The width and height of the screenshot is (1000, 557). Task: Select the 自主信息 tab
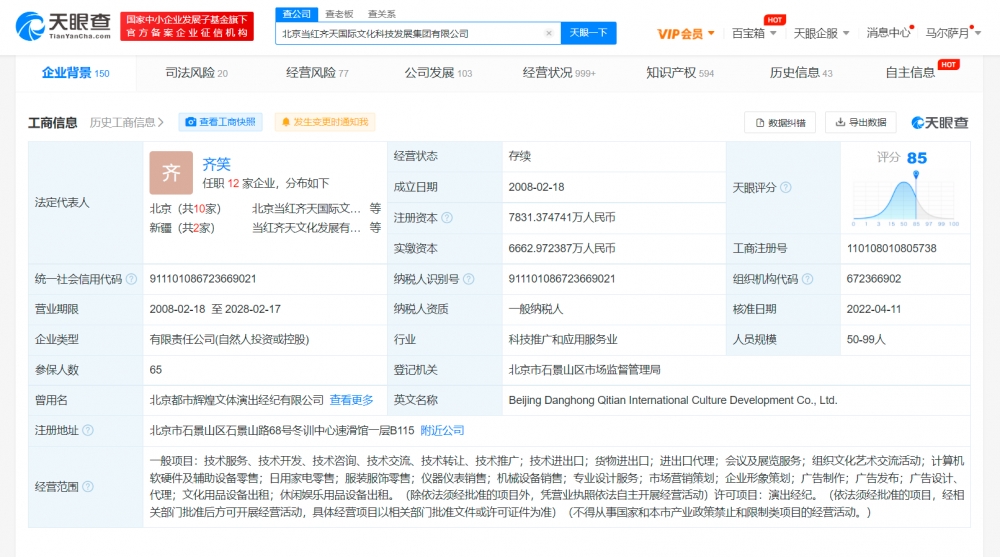[x=910, y=73]
